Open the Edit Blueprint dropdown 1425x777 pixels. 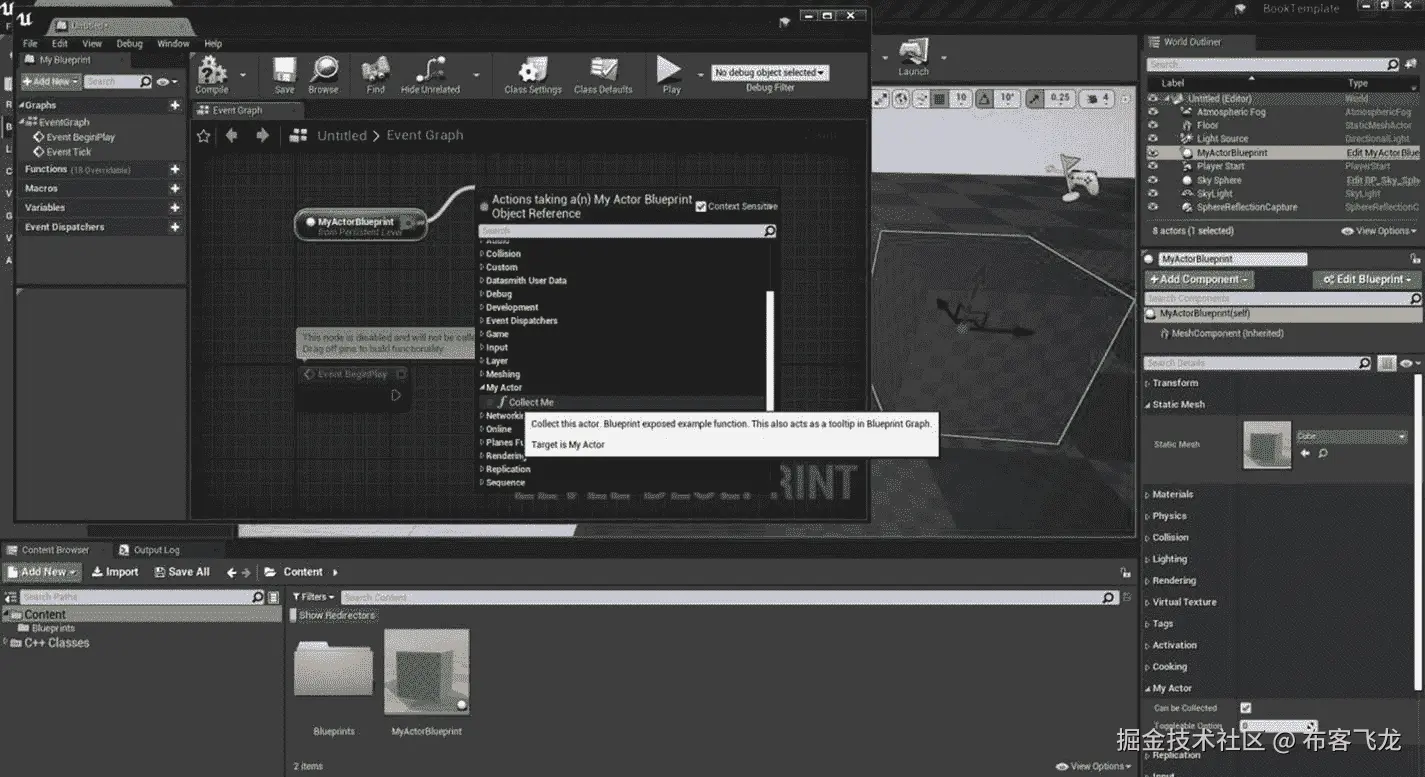[1367, 279]
